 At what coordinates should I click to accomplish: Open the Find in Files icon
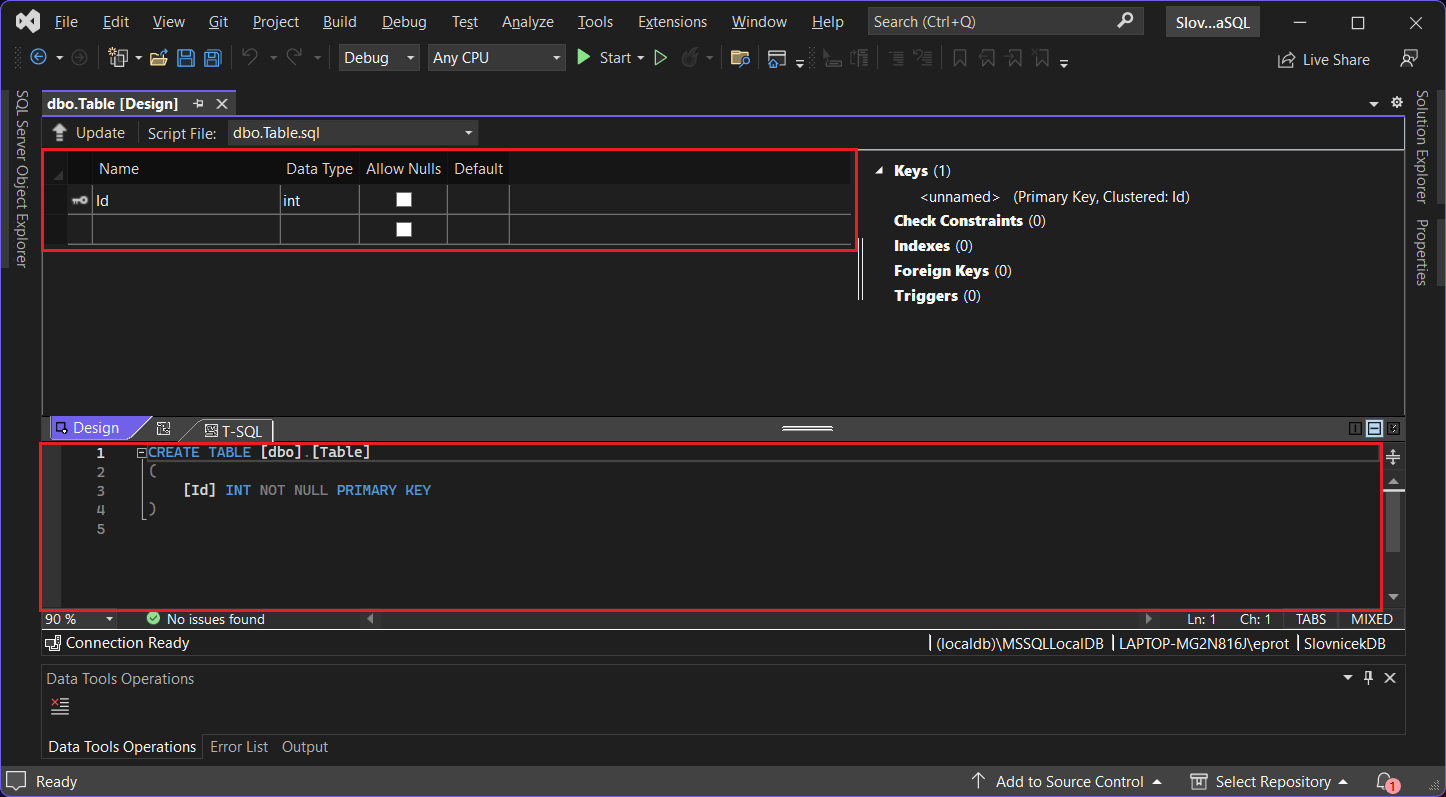pos(740,58)
